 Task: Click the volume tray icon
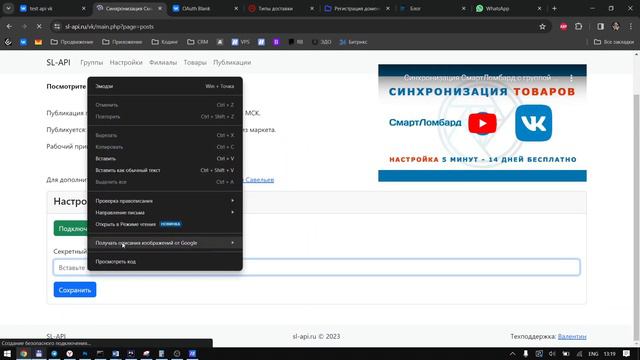click(552, 354)
